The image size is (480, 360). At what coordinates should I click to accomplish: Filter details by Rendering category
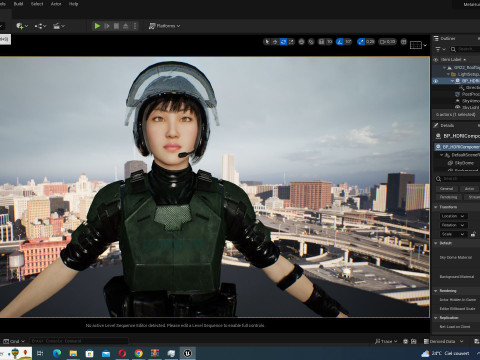(448, 197)
